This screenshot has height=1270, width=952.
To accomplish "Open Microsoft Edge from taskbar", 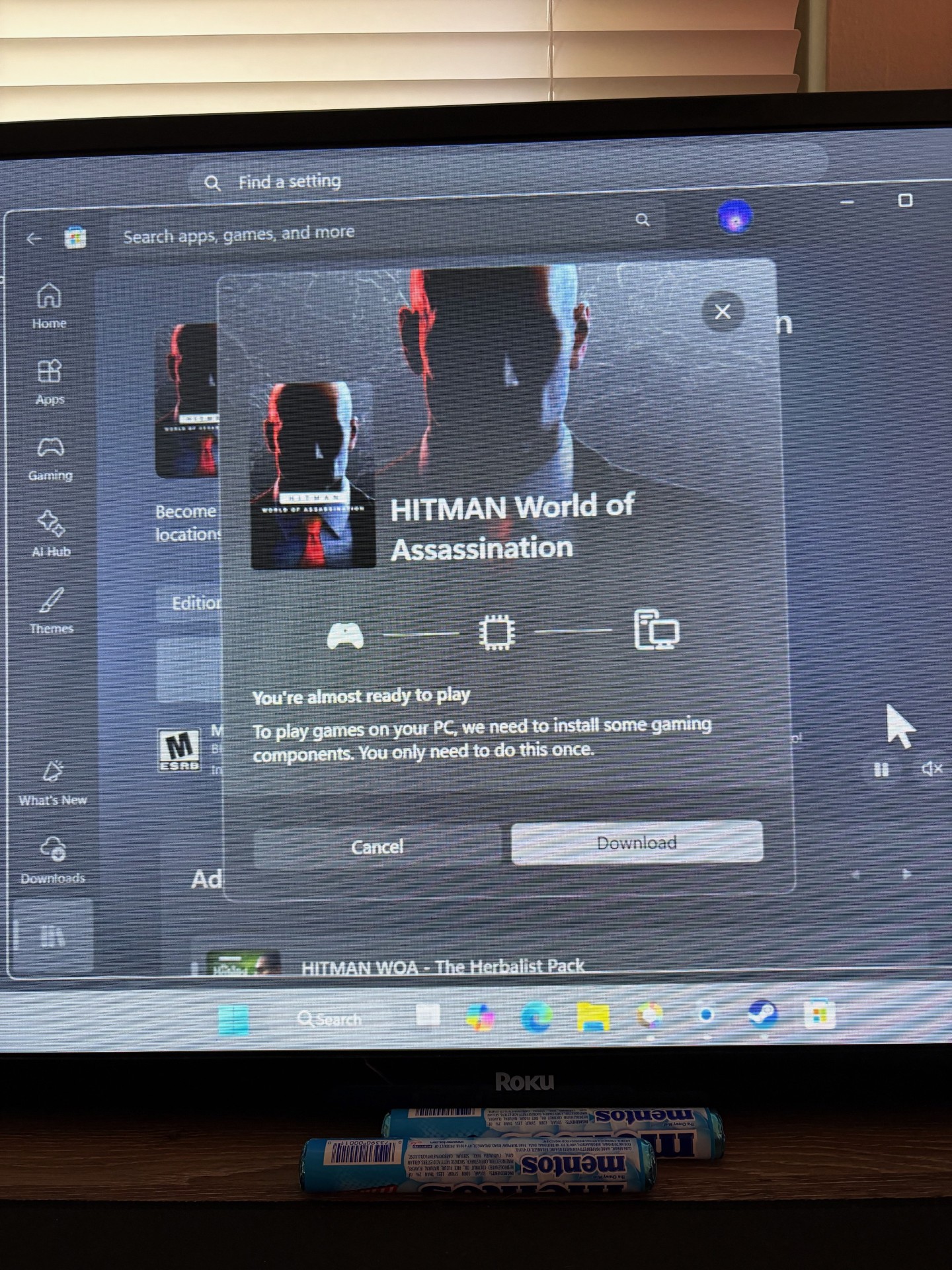I will click(536, 1017).
